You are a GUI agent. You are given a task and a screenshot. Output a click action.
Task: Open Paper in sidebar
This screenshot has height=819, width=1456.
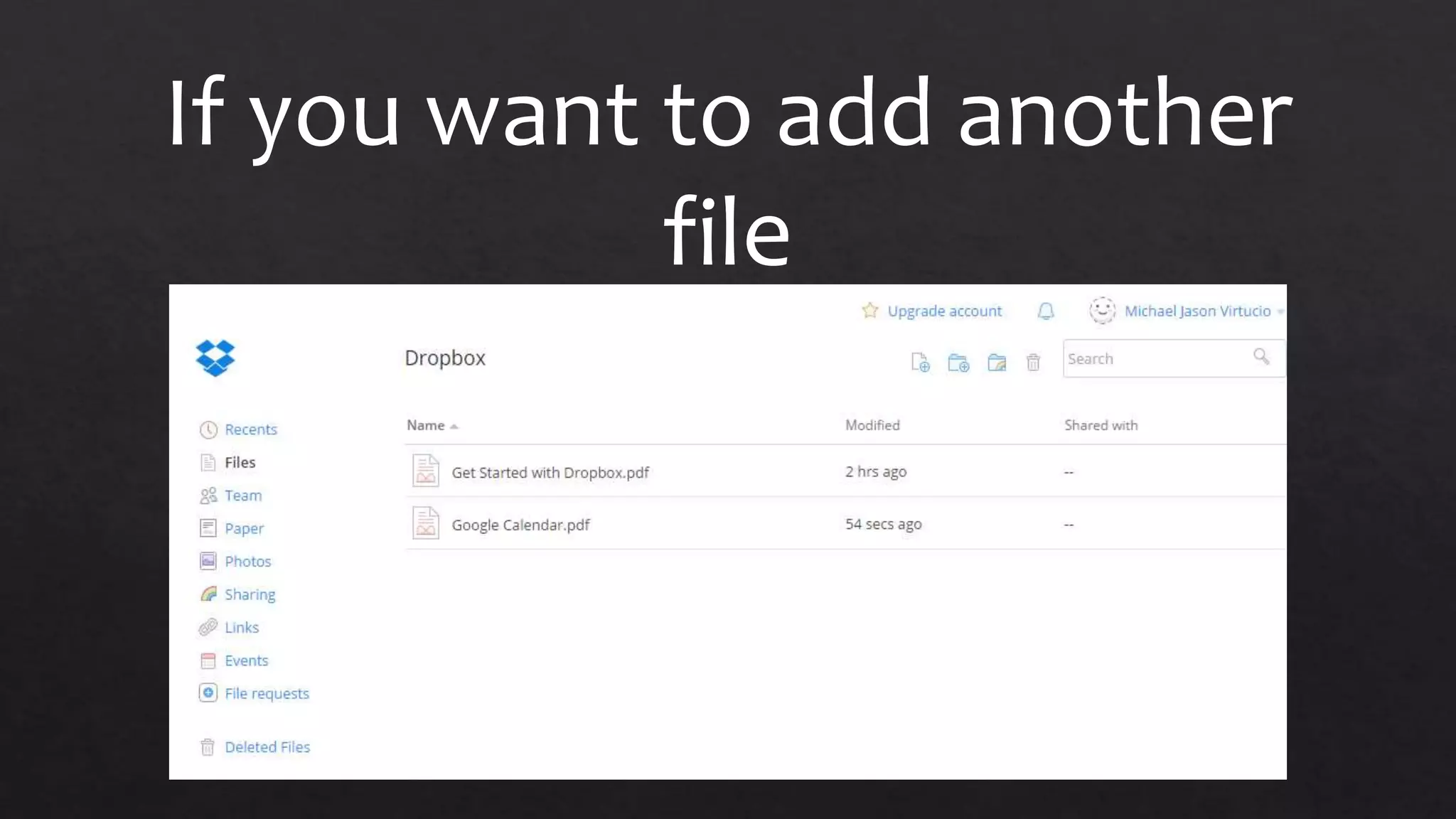pyautogui.click(x=244, y=529)
